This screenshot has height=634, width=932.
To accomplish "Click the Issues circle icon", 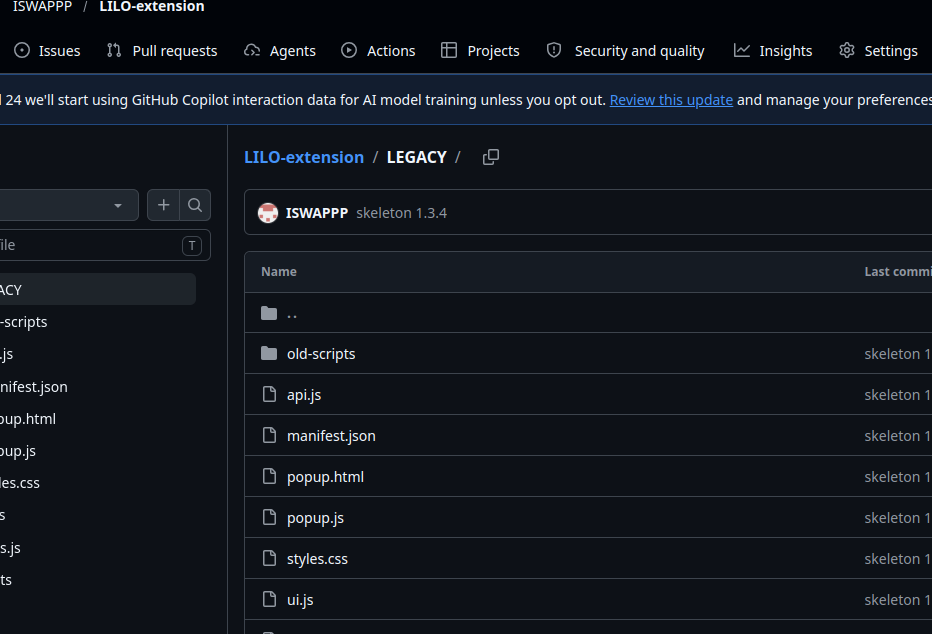I will 22,51.
